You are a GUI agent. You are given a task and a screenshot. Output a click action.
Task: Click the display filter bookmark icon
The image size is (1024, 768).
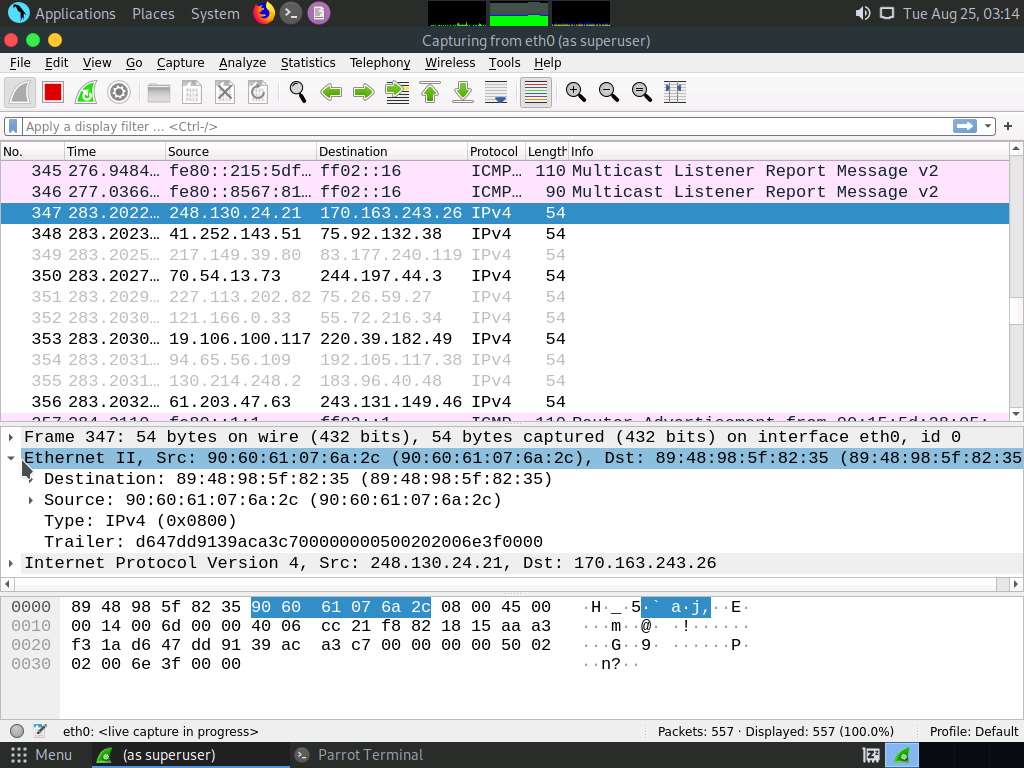(13, 126)
